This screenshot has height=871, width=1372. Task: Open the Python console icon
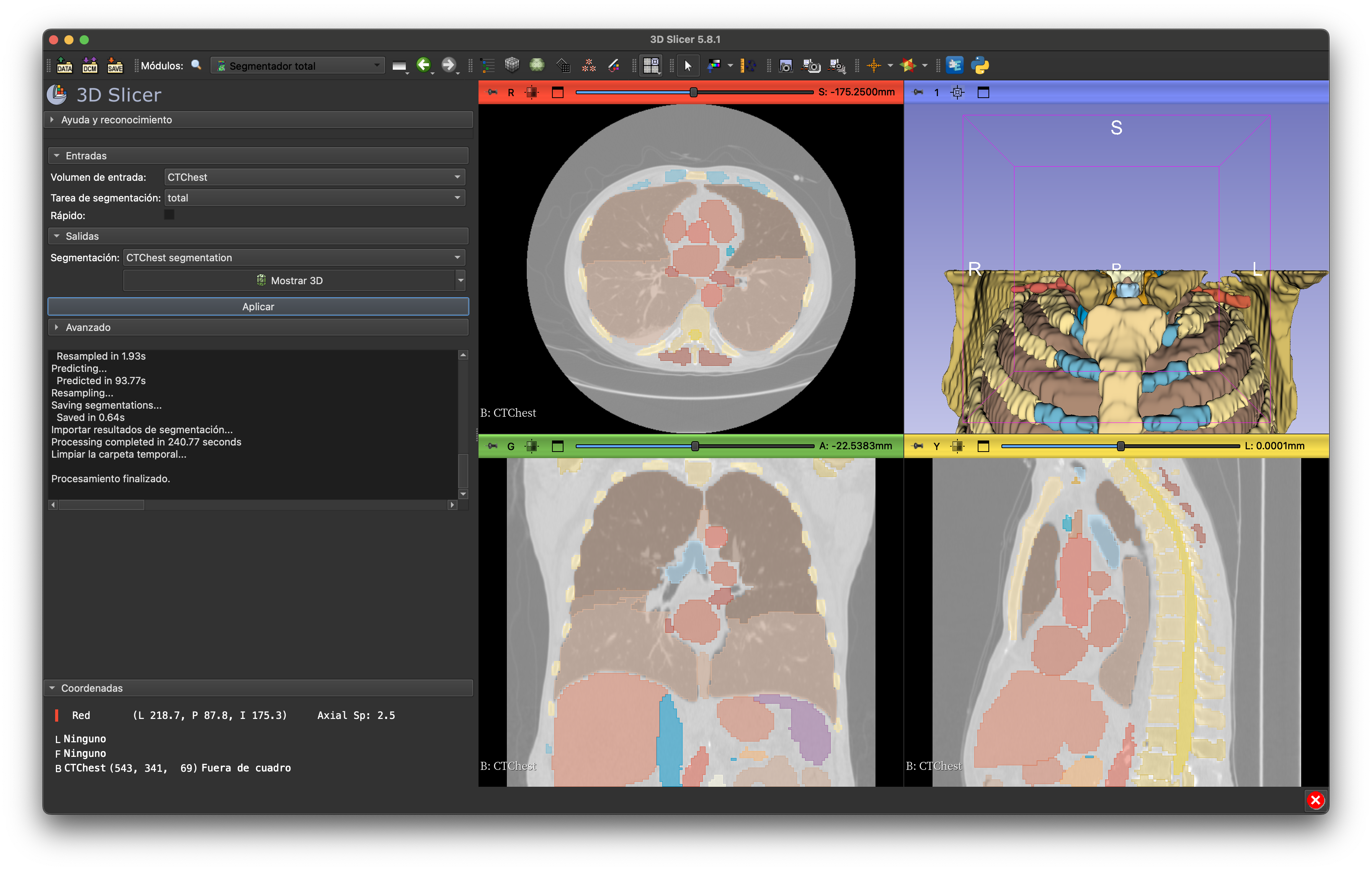980,65
